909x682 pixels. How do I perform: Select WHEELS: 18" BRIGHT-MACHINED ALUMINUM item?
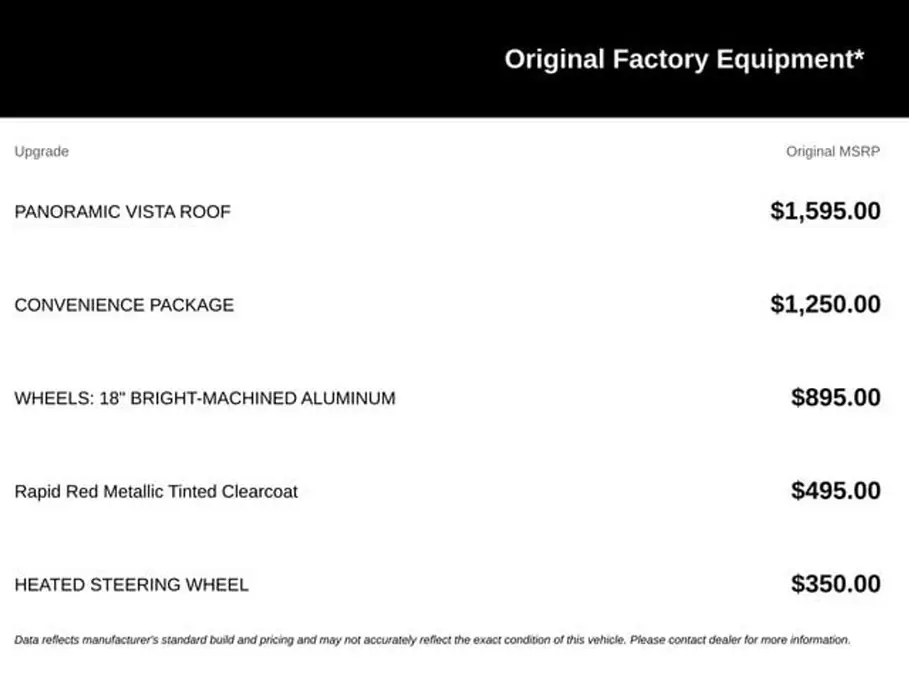(205, 398)
